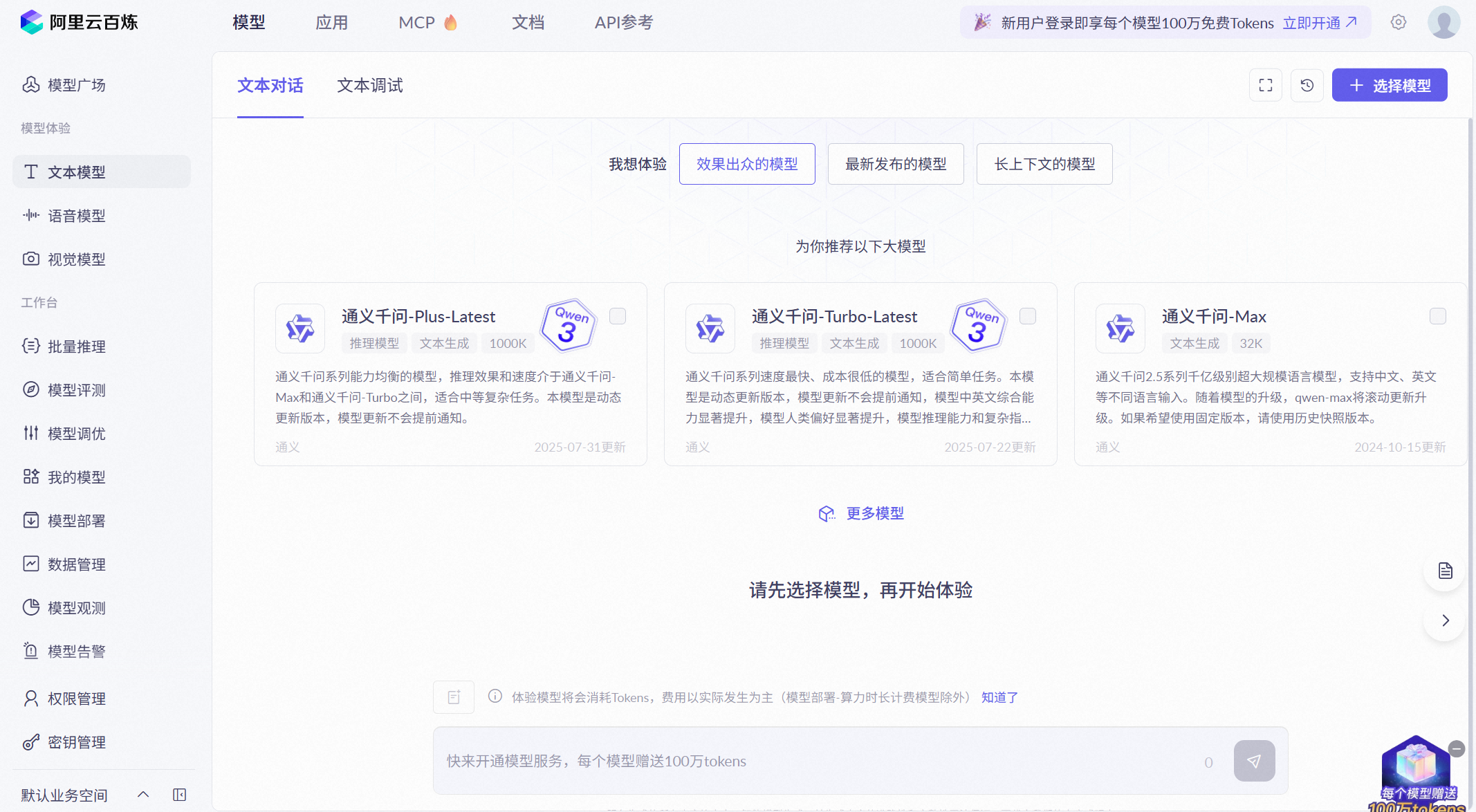Open 更多模型 to see more models

click(x=873, y=513)
